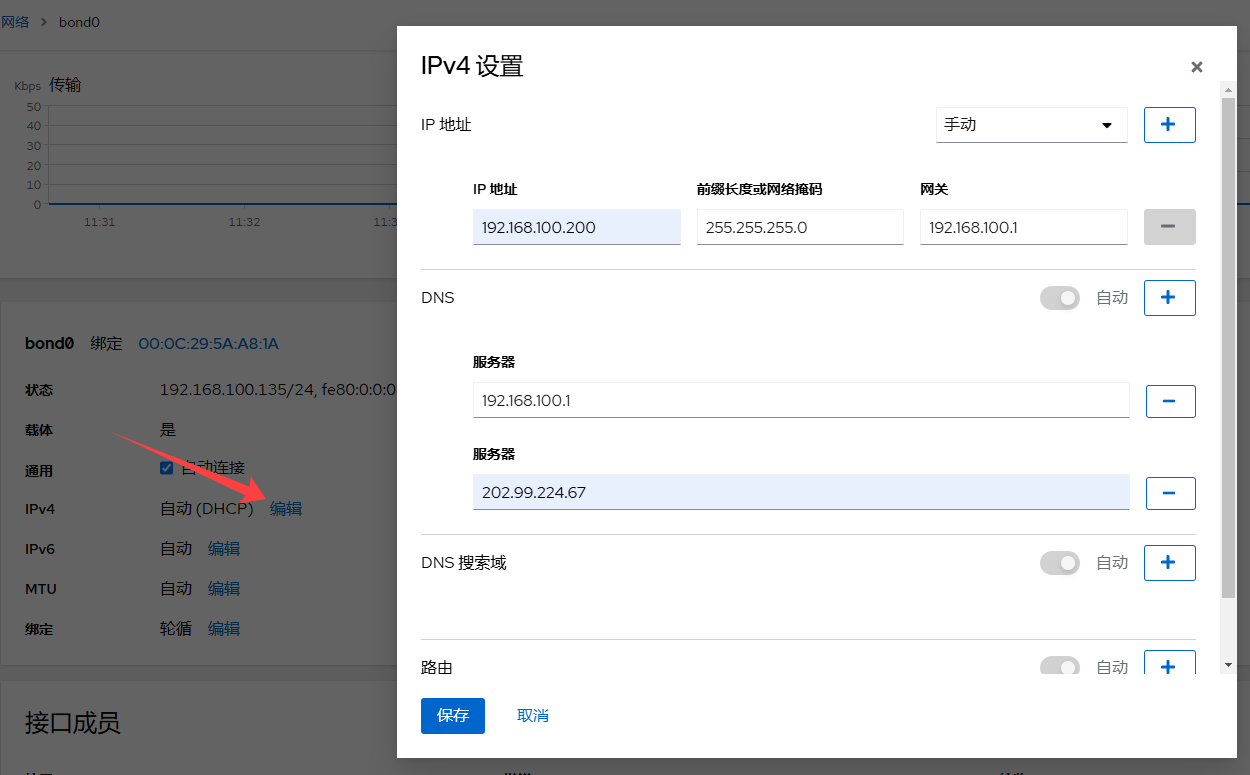Toggle the DNS automatic switch
This screenshot has width=1250, height=775.
coord(1060,298)
